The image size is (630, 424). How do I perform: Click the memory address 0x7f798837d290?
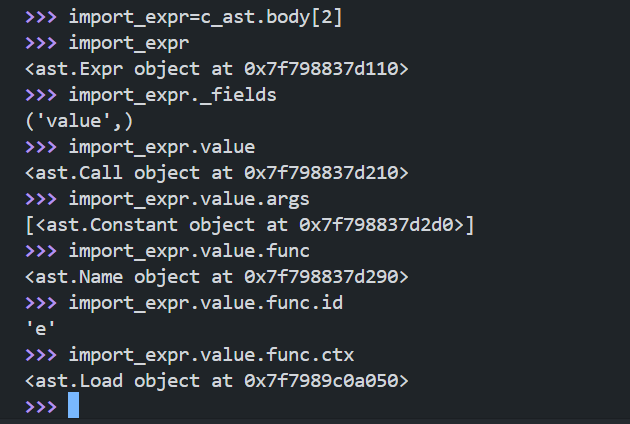click(323, 276)
